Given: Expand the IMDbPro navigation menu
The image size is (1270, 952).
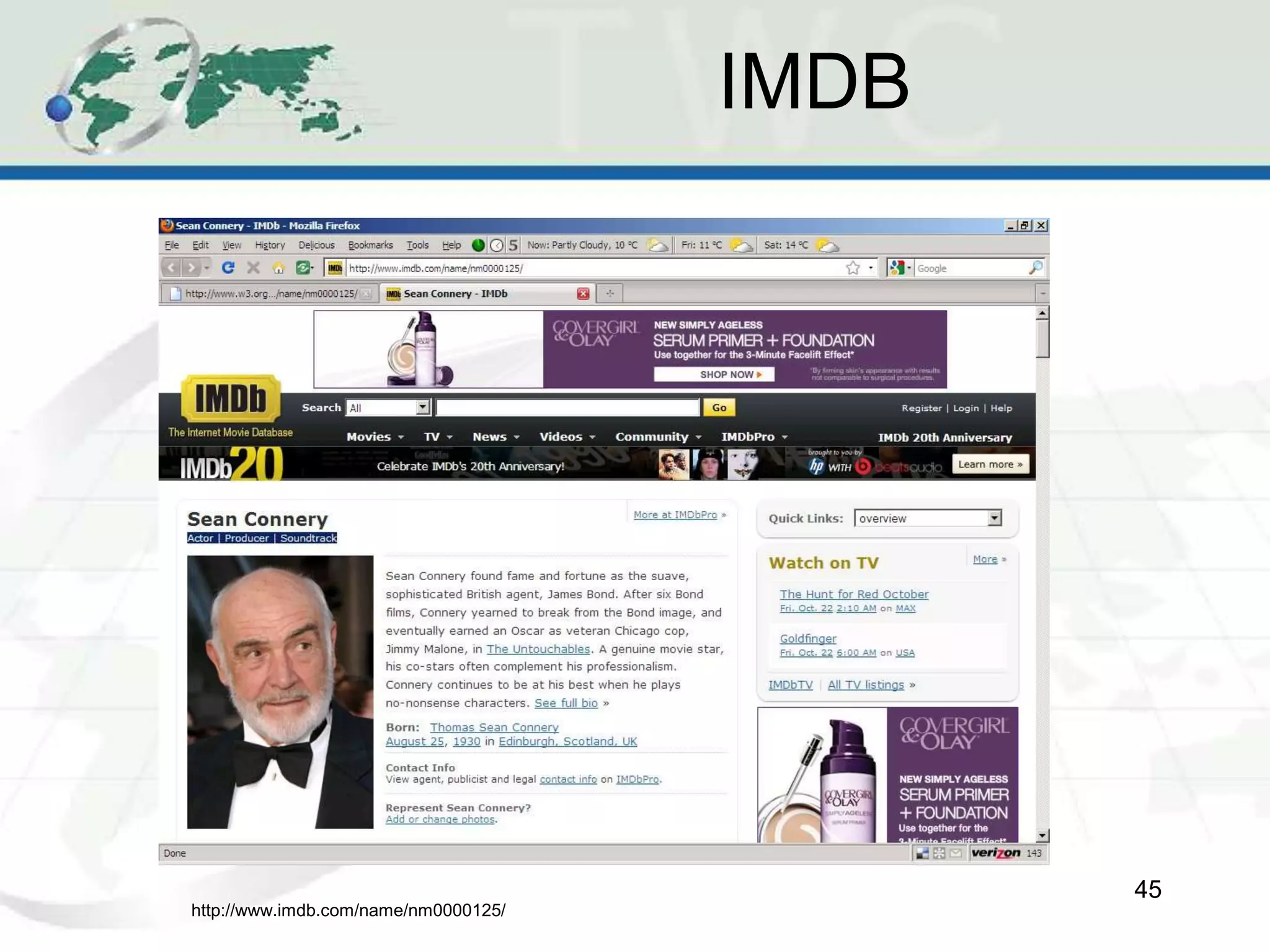Looking at the screenshot, I should (755, 437).
